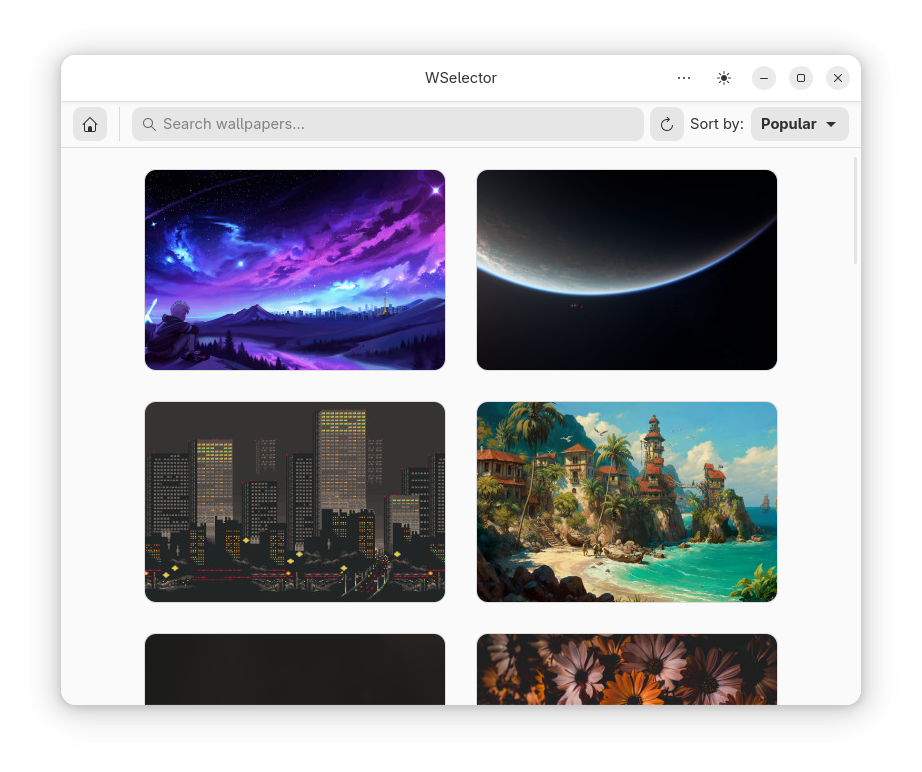Viewport: 922px width, 772px height.
Task: Click the vertical scrollbar handle
Action: point(855,210)
